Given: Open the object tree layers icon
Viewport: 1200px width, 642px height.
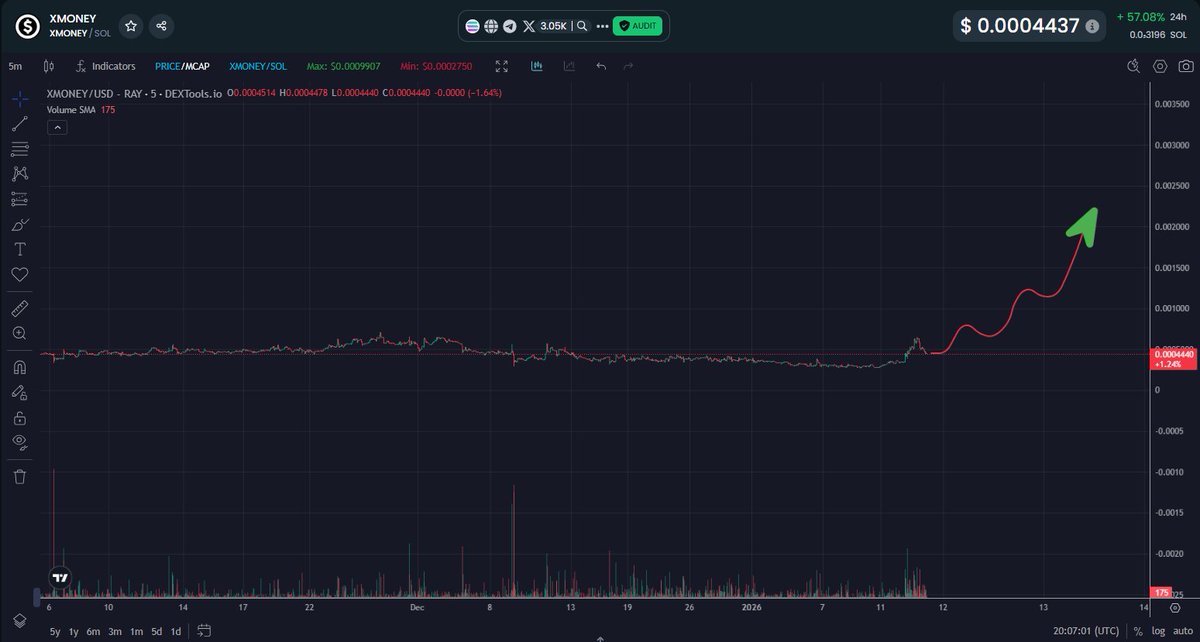Looking at the screenshot, I should [x=20, y=620].
